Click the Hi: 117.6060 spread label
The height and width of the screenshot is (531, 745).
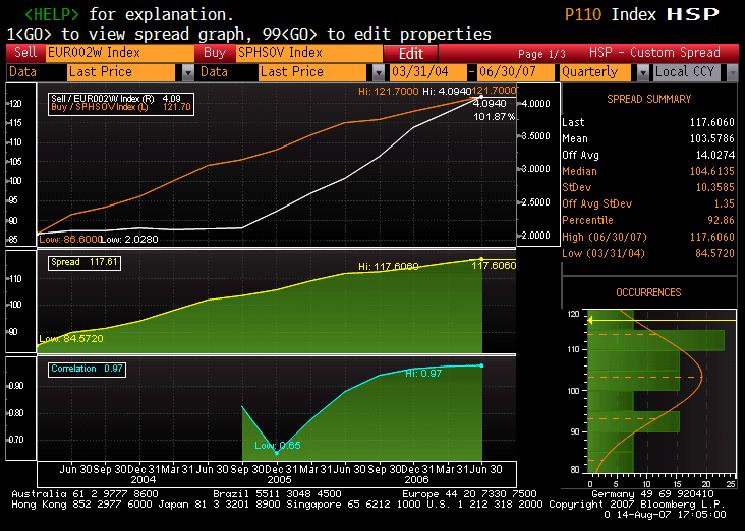click(x=388, y=267)
